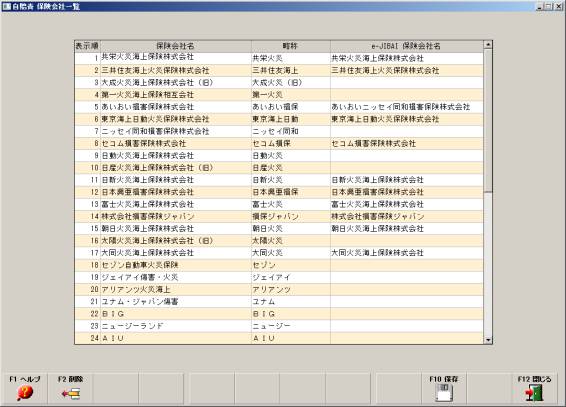This screenshot has width=566, height=407.
Task: Click the F2 削除 delete button
Action: coord(70,388)
